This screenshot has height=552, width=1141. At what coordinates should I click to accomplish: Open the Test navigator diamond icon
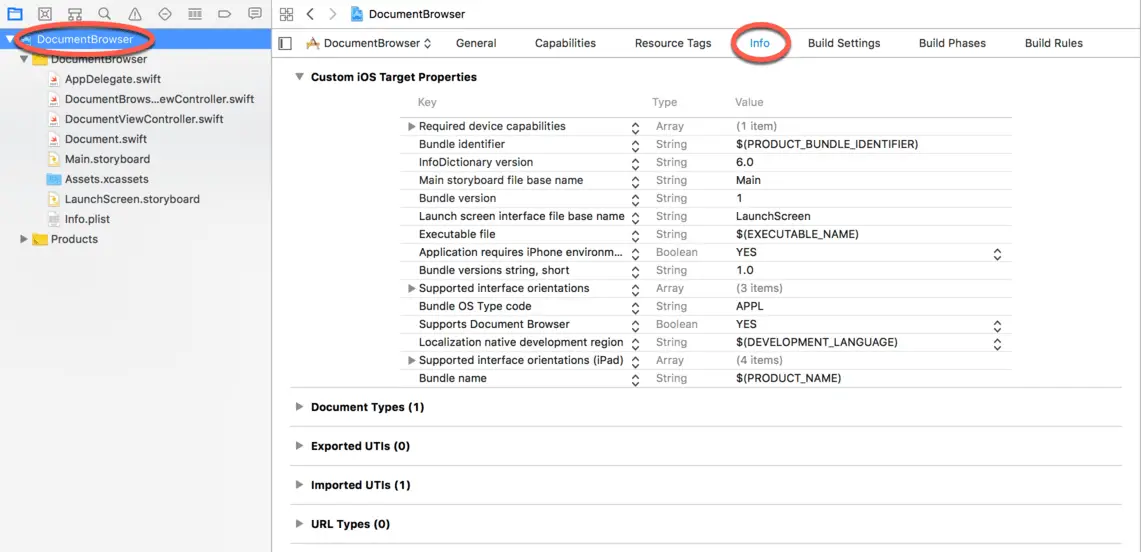pos(165,14)
